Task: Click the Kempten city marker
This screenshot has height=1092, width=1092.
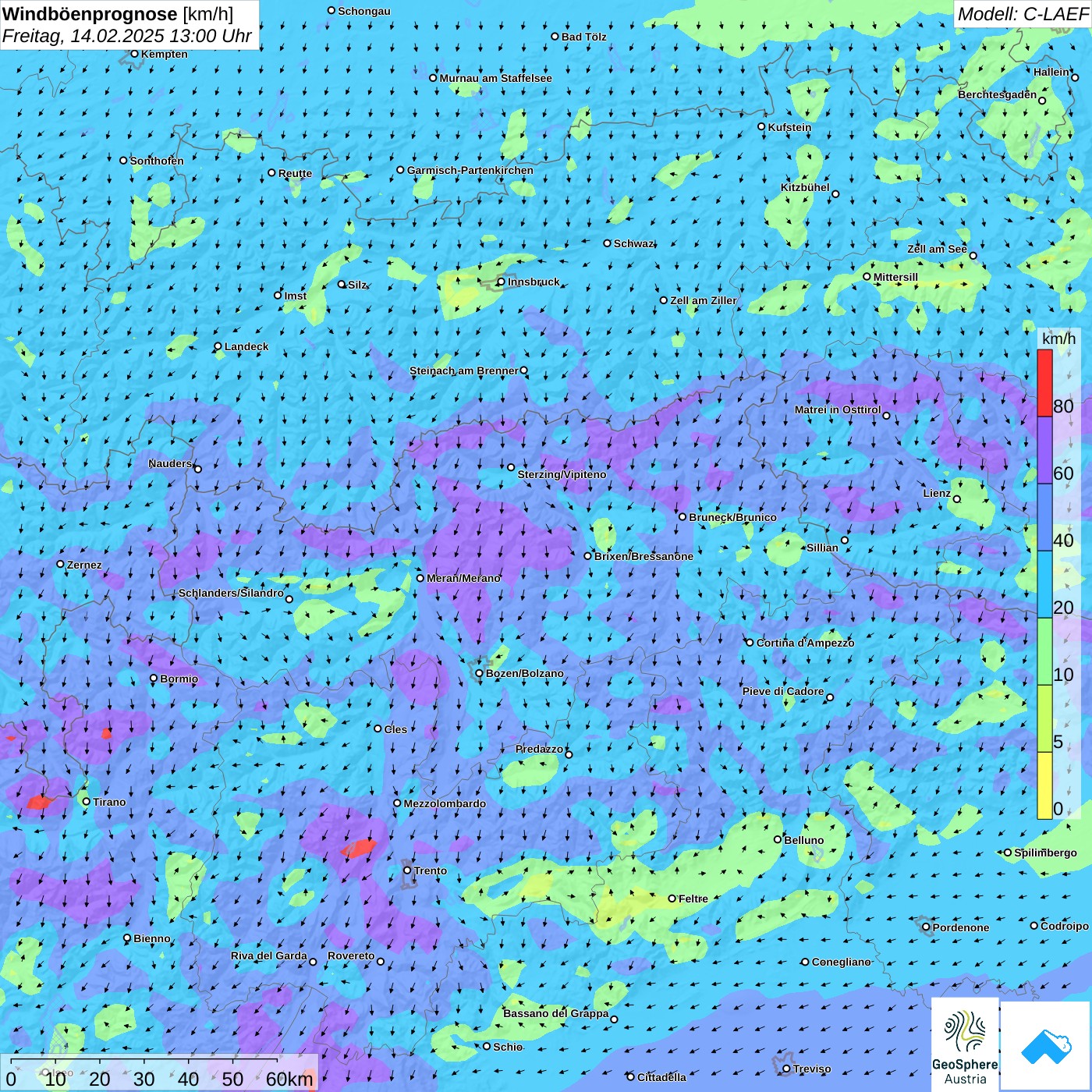Action: pyautogui.click(x=134, y=54)
